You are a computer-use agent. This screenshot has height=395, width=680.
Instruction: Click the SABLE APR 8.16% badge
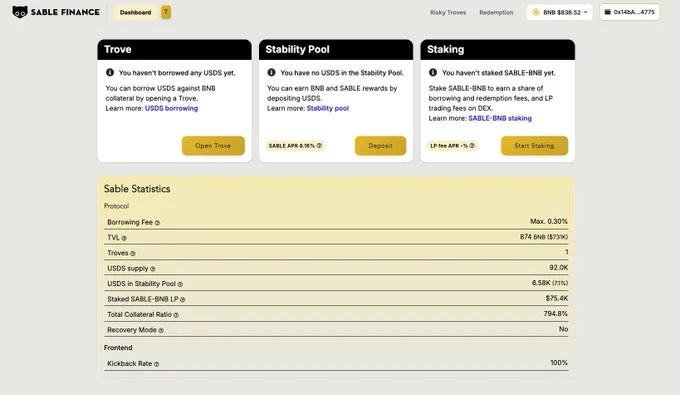pyautogui.click(x=295, y=146)
